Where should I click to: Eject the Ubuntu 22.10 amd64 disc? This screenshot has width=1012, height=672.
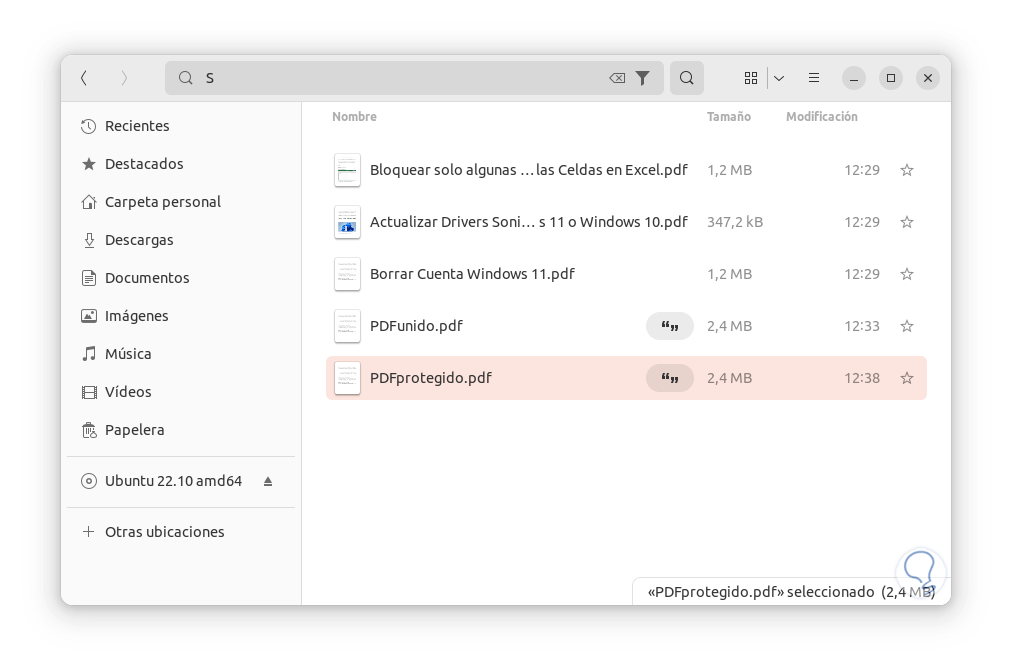click(268, 481)
